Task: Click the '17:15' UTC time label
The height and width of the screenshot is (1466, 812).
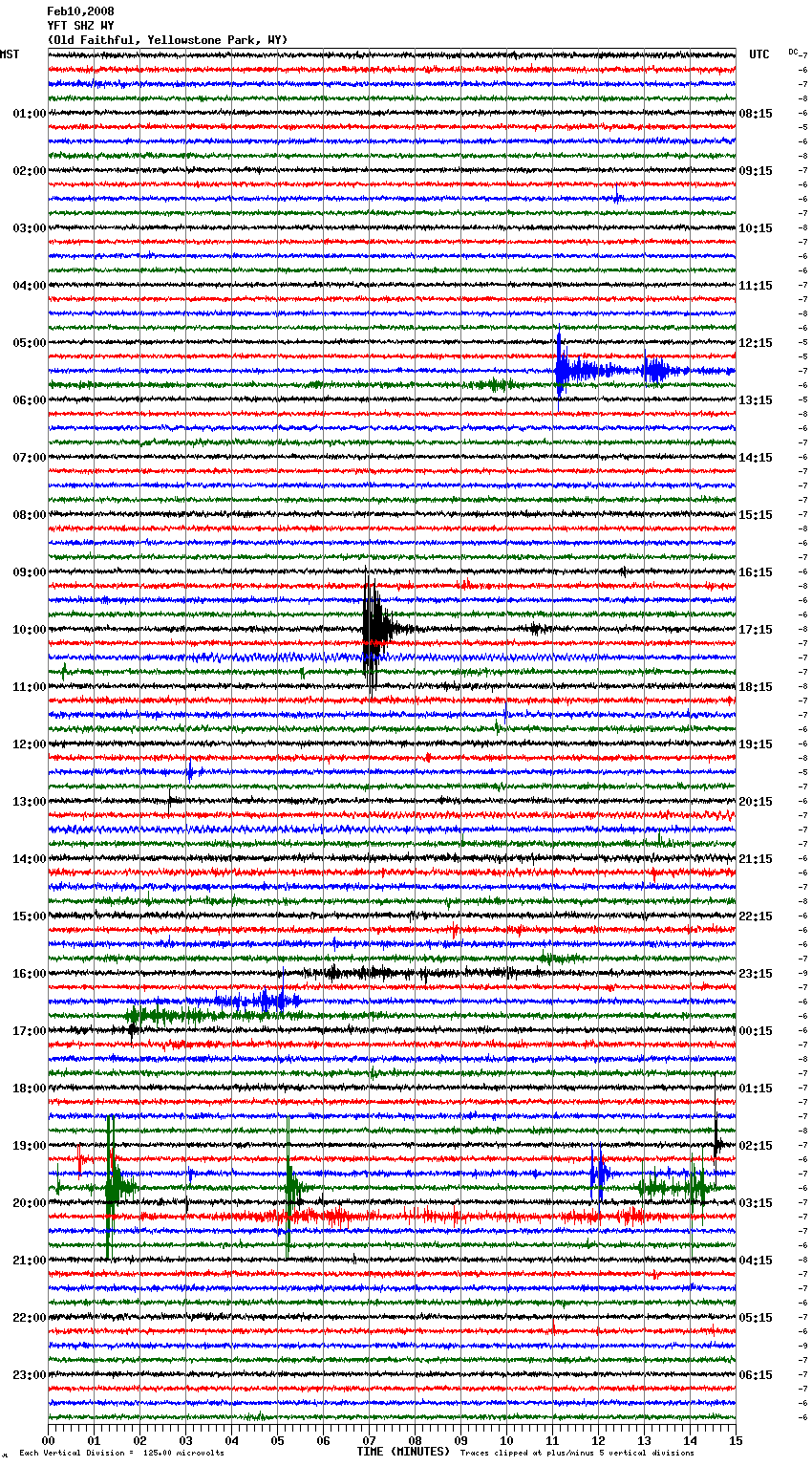Action: (x=756, y=630)
